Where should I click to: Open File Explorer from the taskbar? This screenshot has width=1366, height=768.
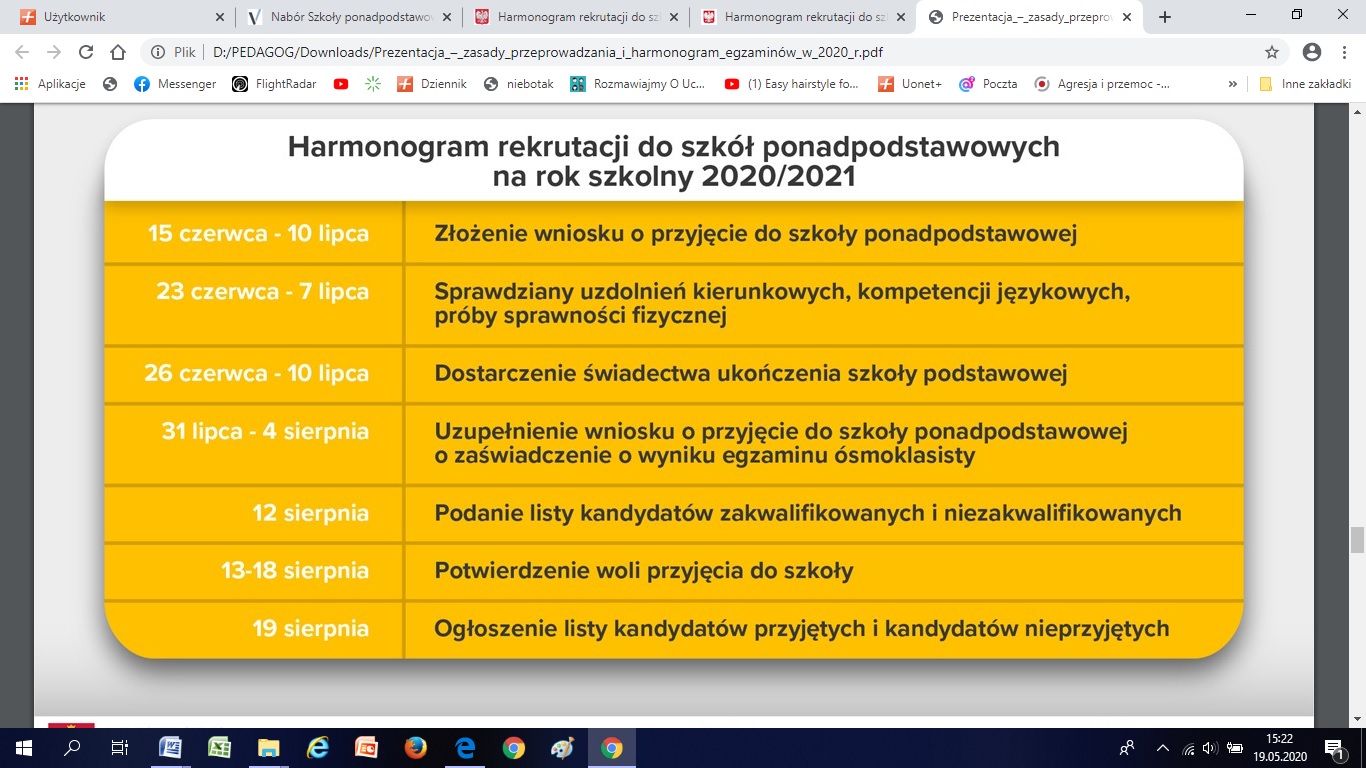269,748
